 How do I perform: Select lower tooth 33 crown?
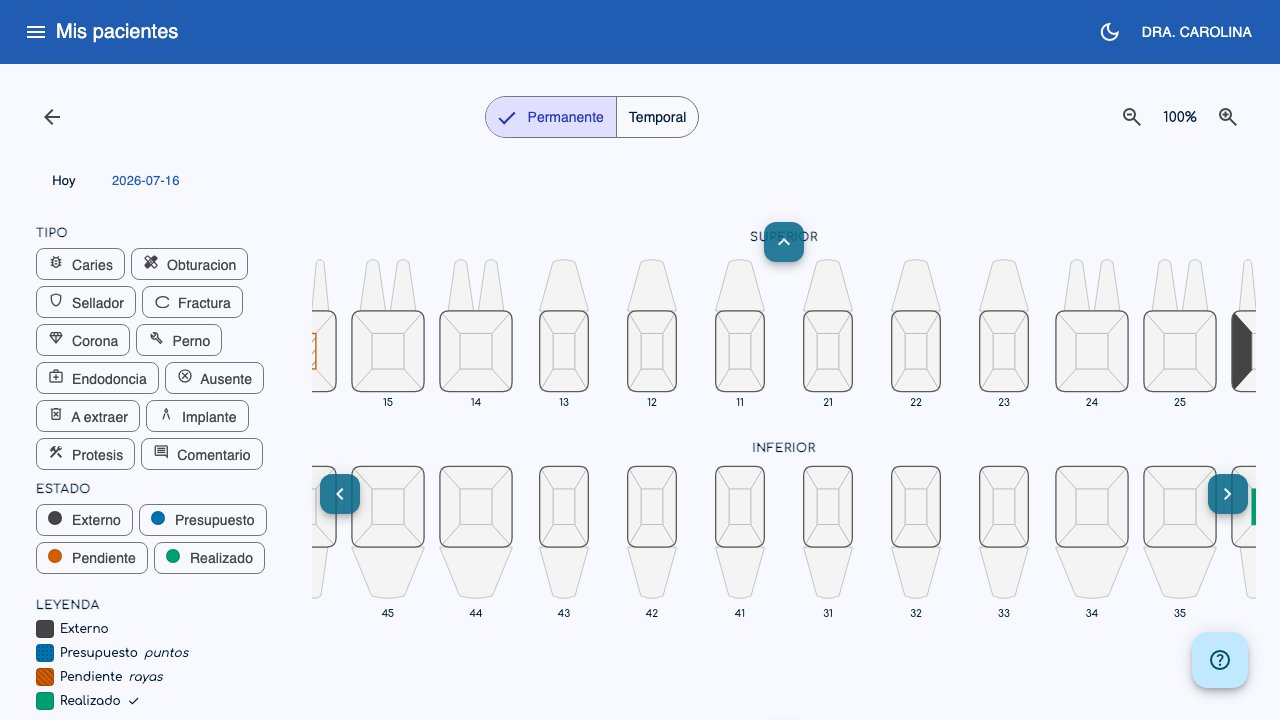click(x=1004, y=507)
